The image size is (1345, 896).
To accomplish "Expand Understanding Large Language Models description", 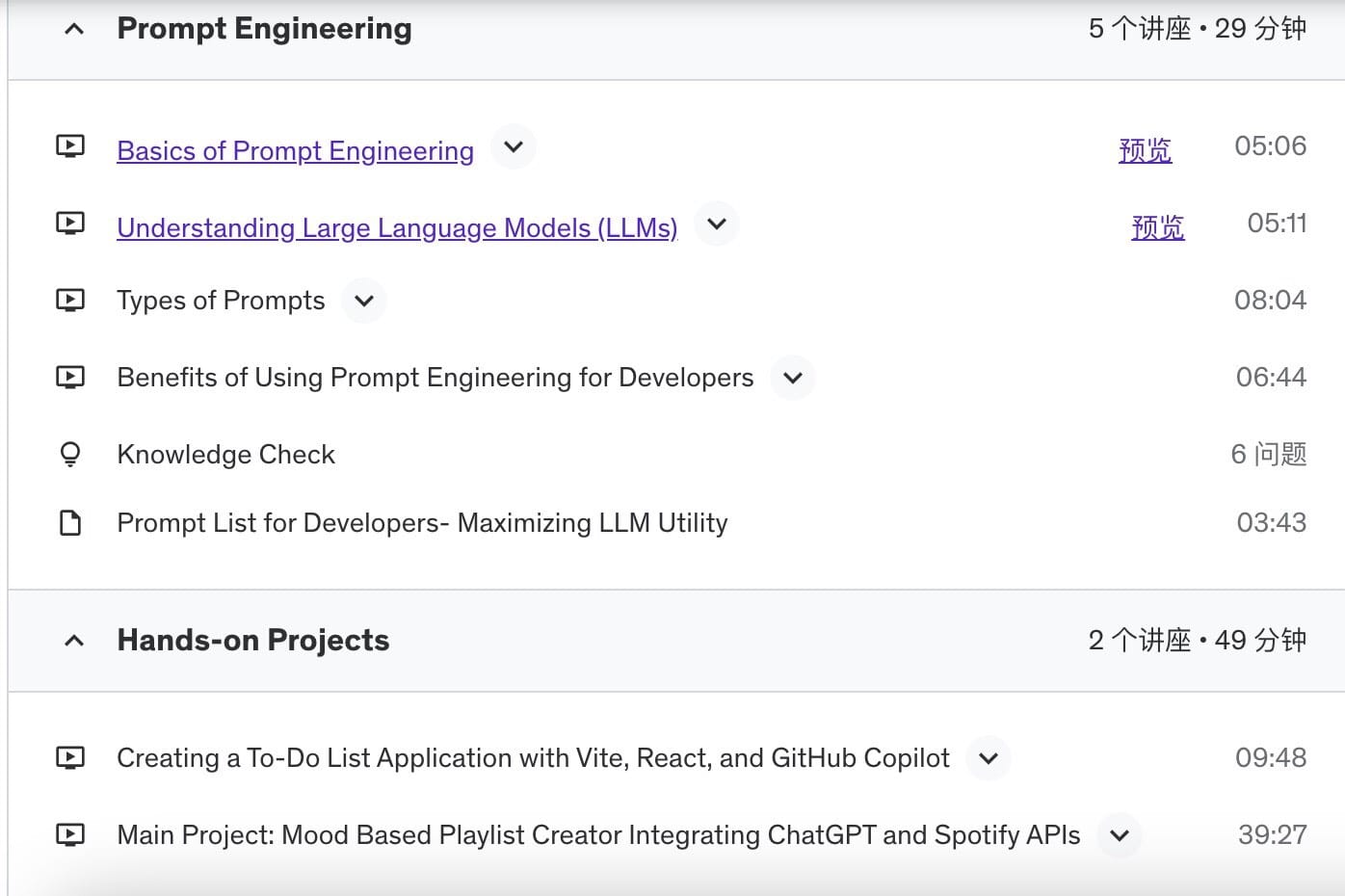I will pos(717,224).
